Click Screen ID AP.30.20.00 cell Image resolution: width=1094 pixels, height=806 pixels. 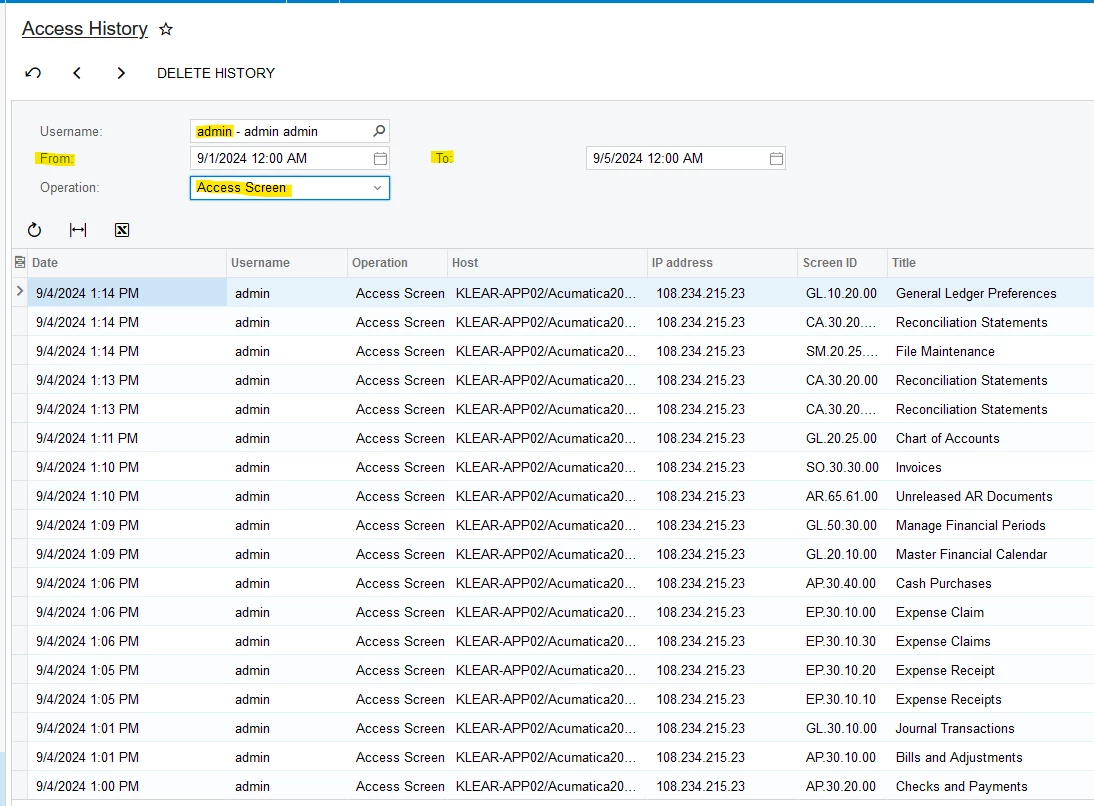(841, 786)
